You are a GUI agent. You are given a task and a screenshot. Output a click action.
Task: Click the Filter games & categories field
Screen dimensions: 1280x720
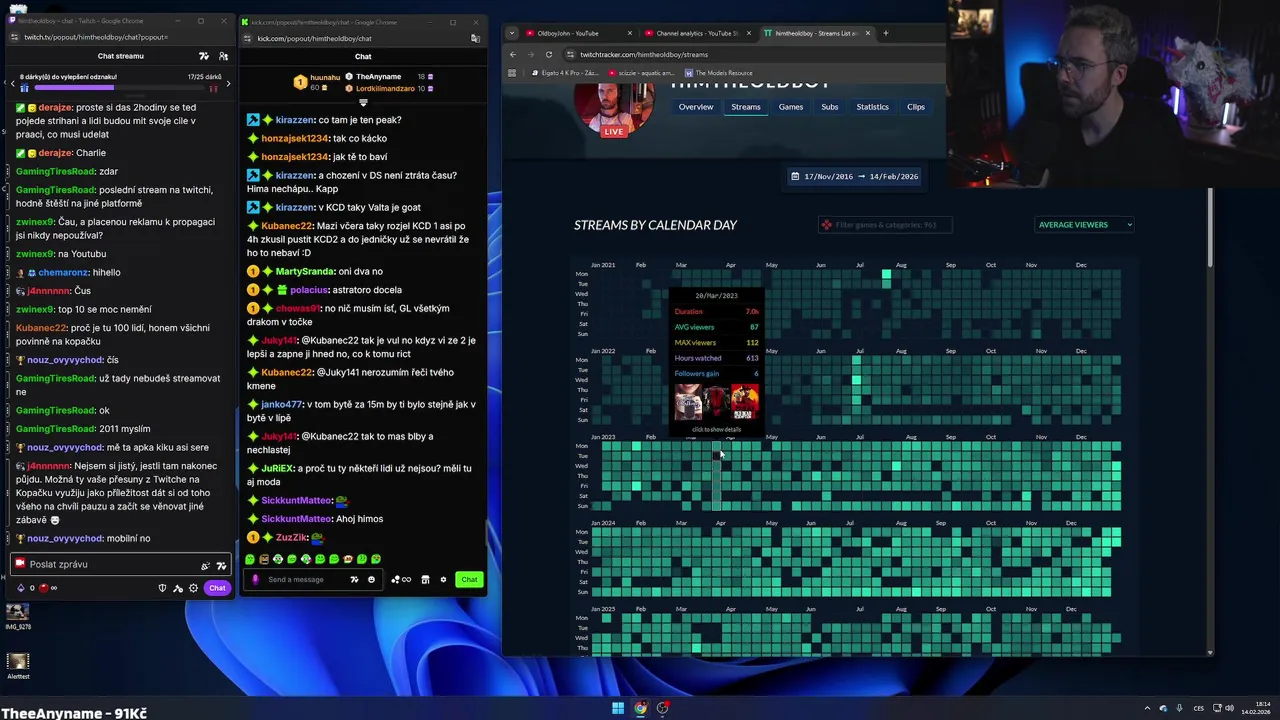(x=885, y=225)
